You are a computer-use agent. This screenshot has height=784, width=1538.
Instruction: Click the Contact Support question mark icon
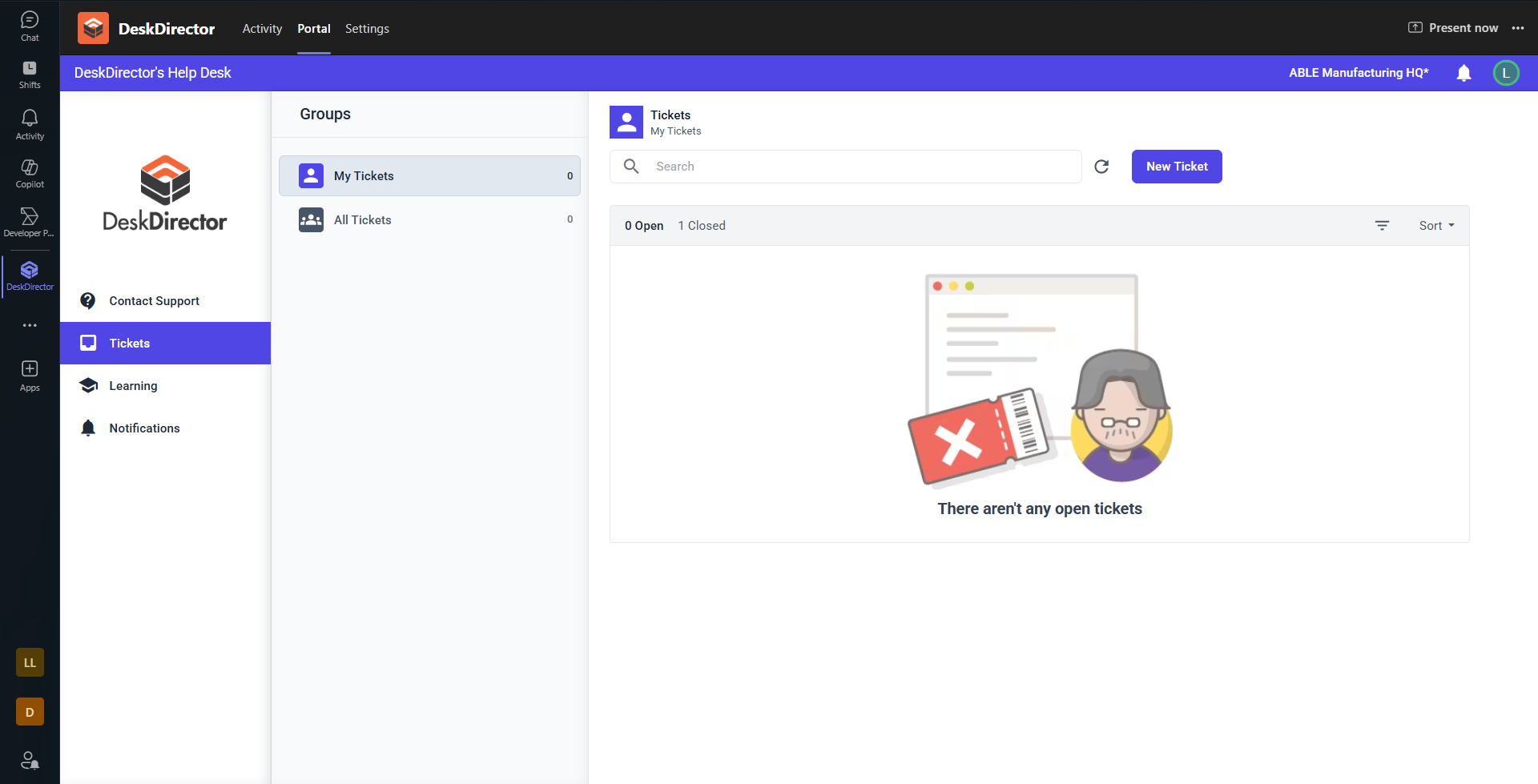(x=88, y=301)
